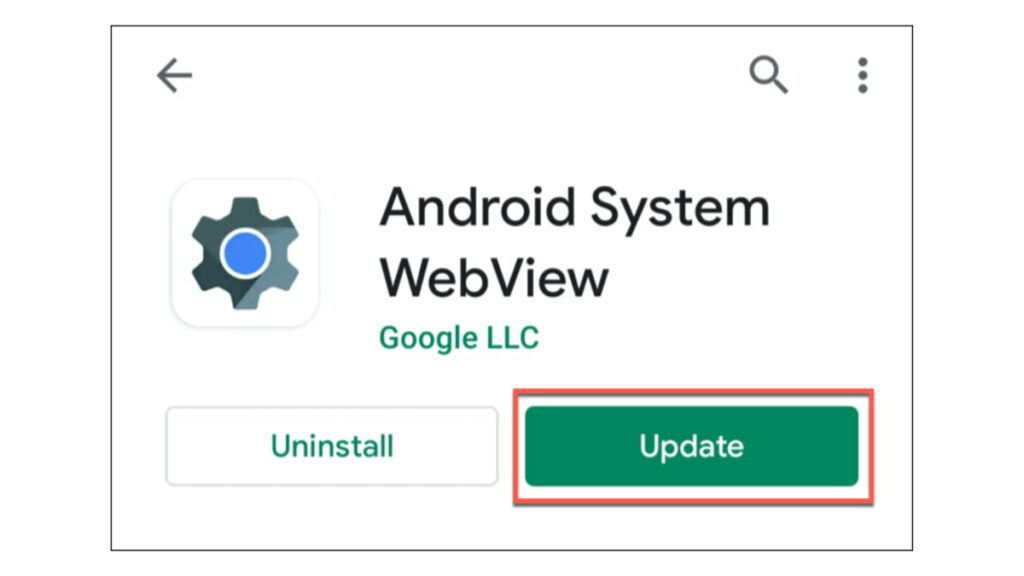Click the word WebView in the app name
This screenshot has width=1024, height=576.
click(494, 278)
